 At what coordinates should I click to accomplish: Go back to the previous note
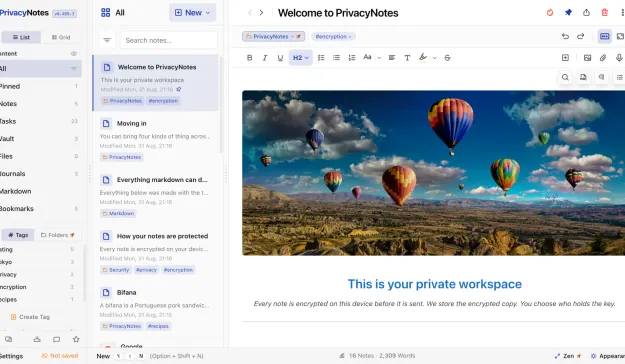250,12
